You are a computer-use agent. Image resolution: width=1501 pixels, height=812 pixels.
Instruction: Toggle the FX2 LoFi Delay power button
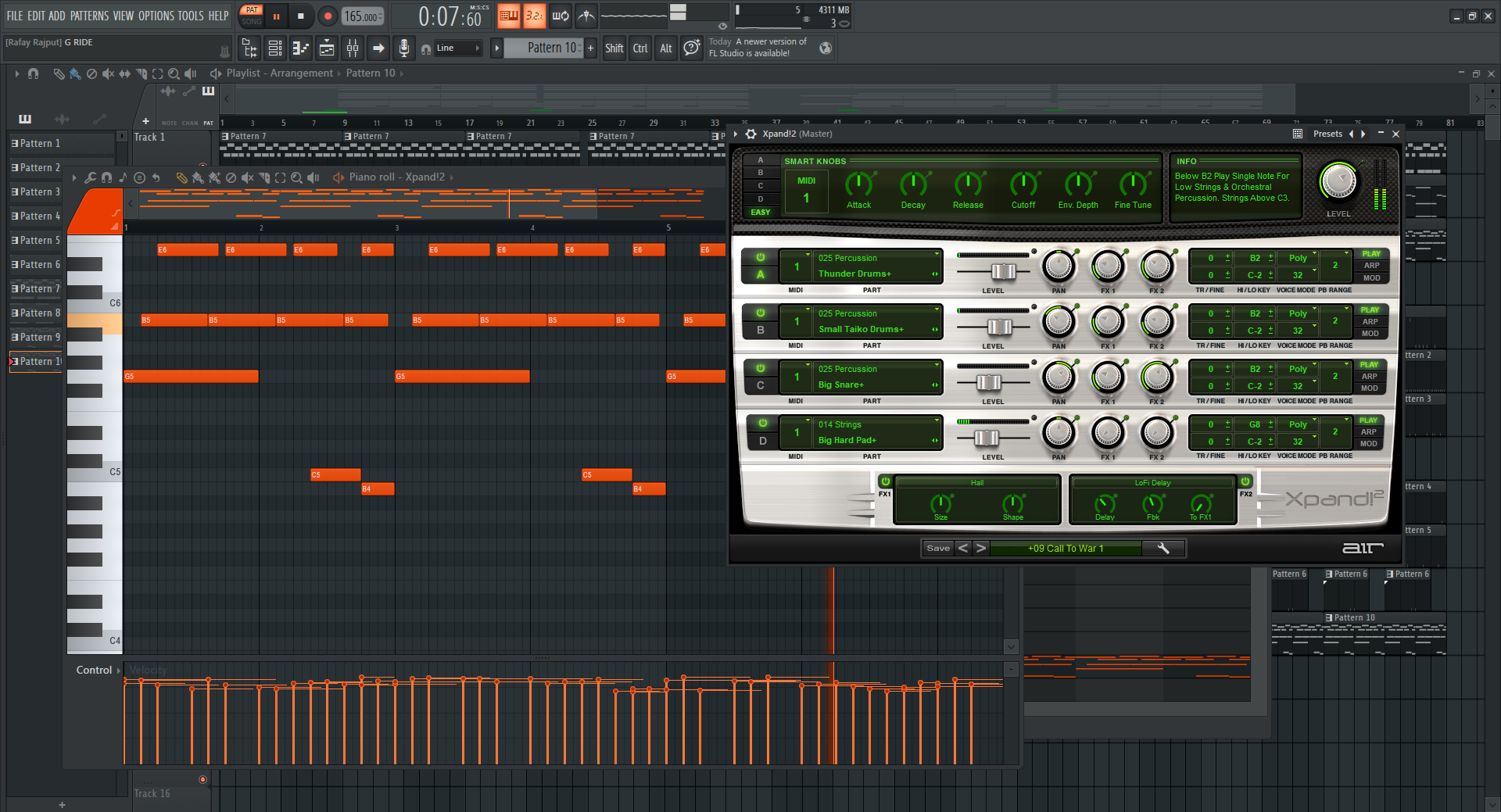tap(1245, 481)
